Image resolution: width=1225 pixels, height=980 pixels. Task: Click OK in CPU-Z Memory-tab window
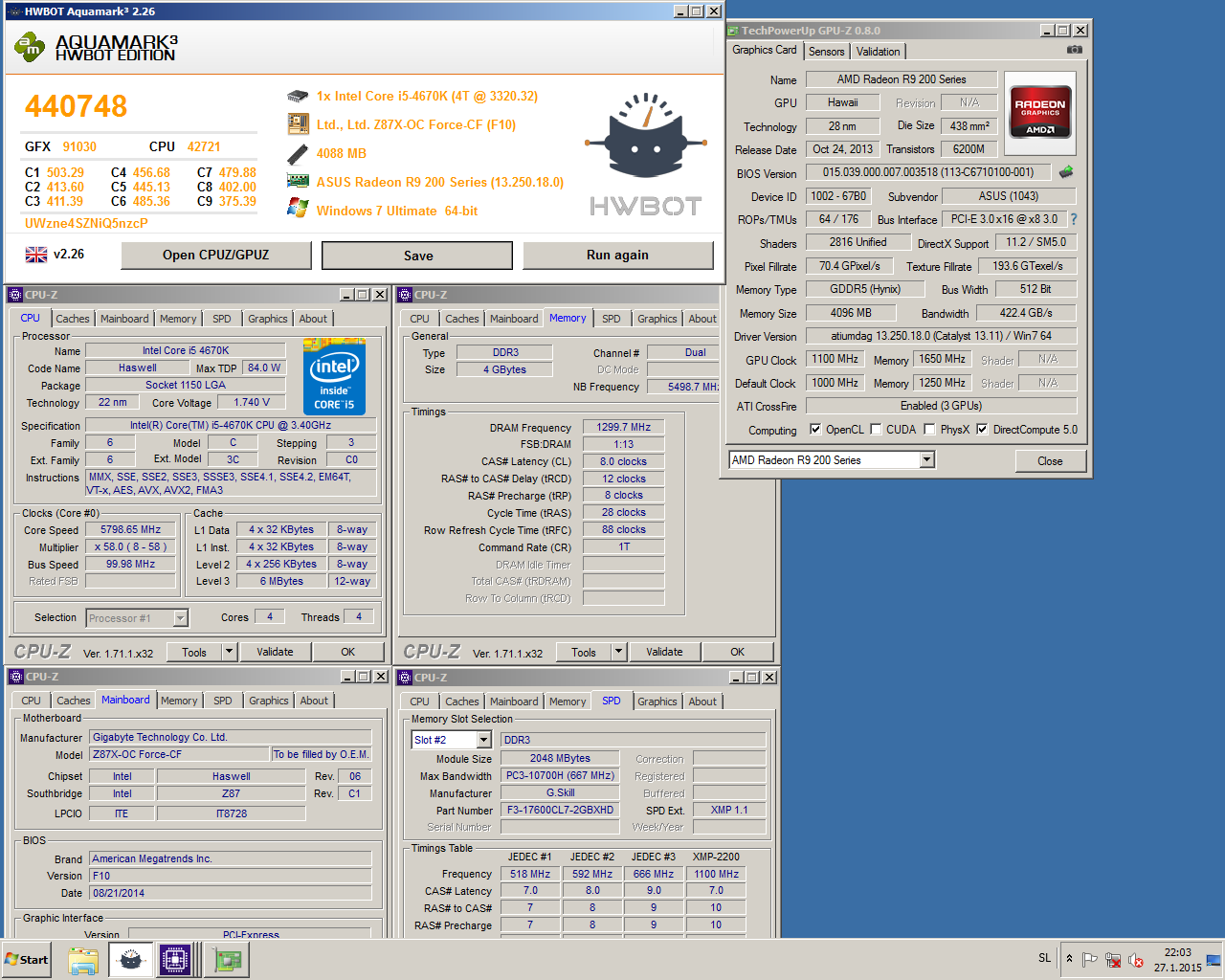[x=738, y=652]
